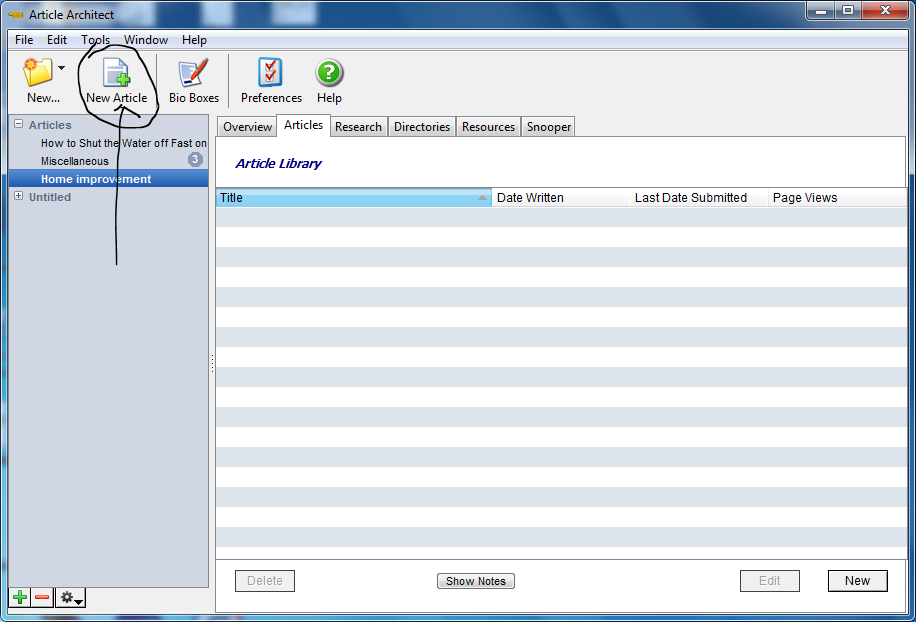Click the red minus remove icon
This screenshot has width=916, height=622.
tap(42, 597)
